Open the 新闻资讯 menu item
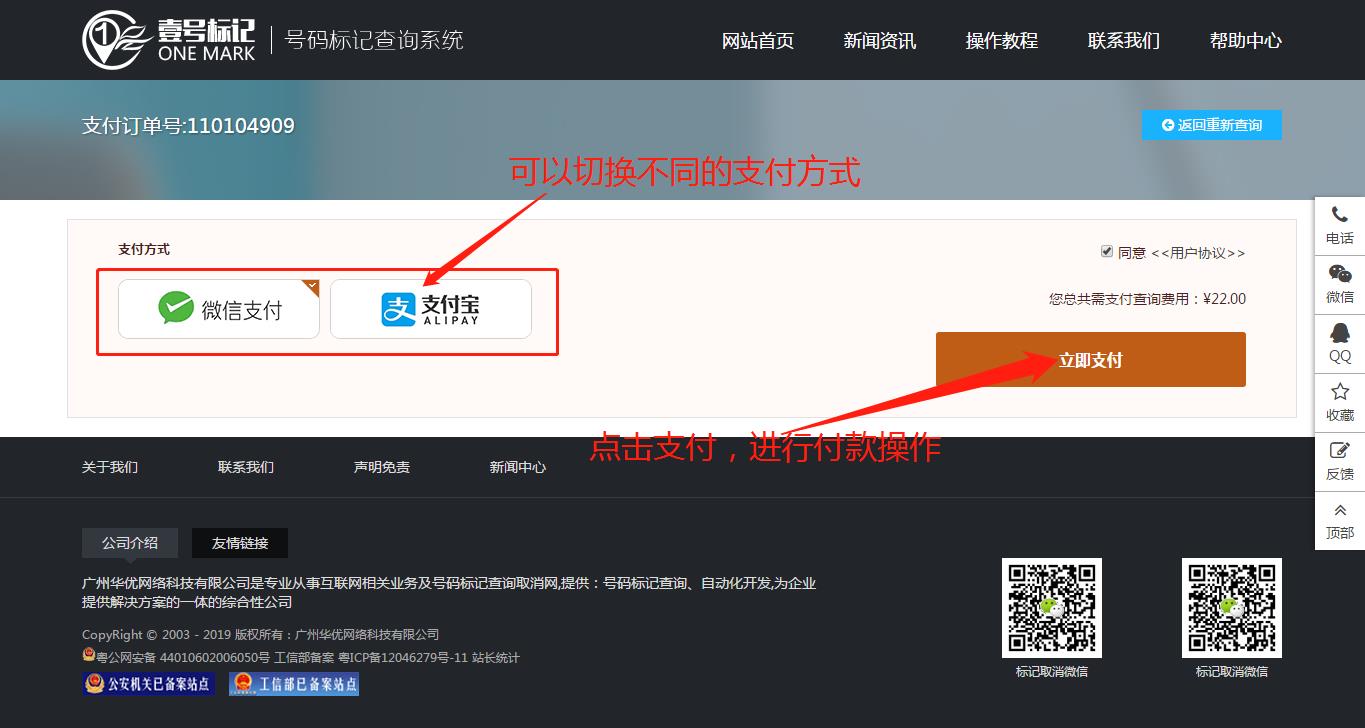The height and width of the screenshot is (728, 1365). [880, 41]
